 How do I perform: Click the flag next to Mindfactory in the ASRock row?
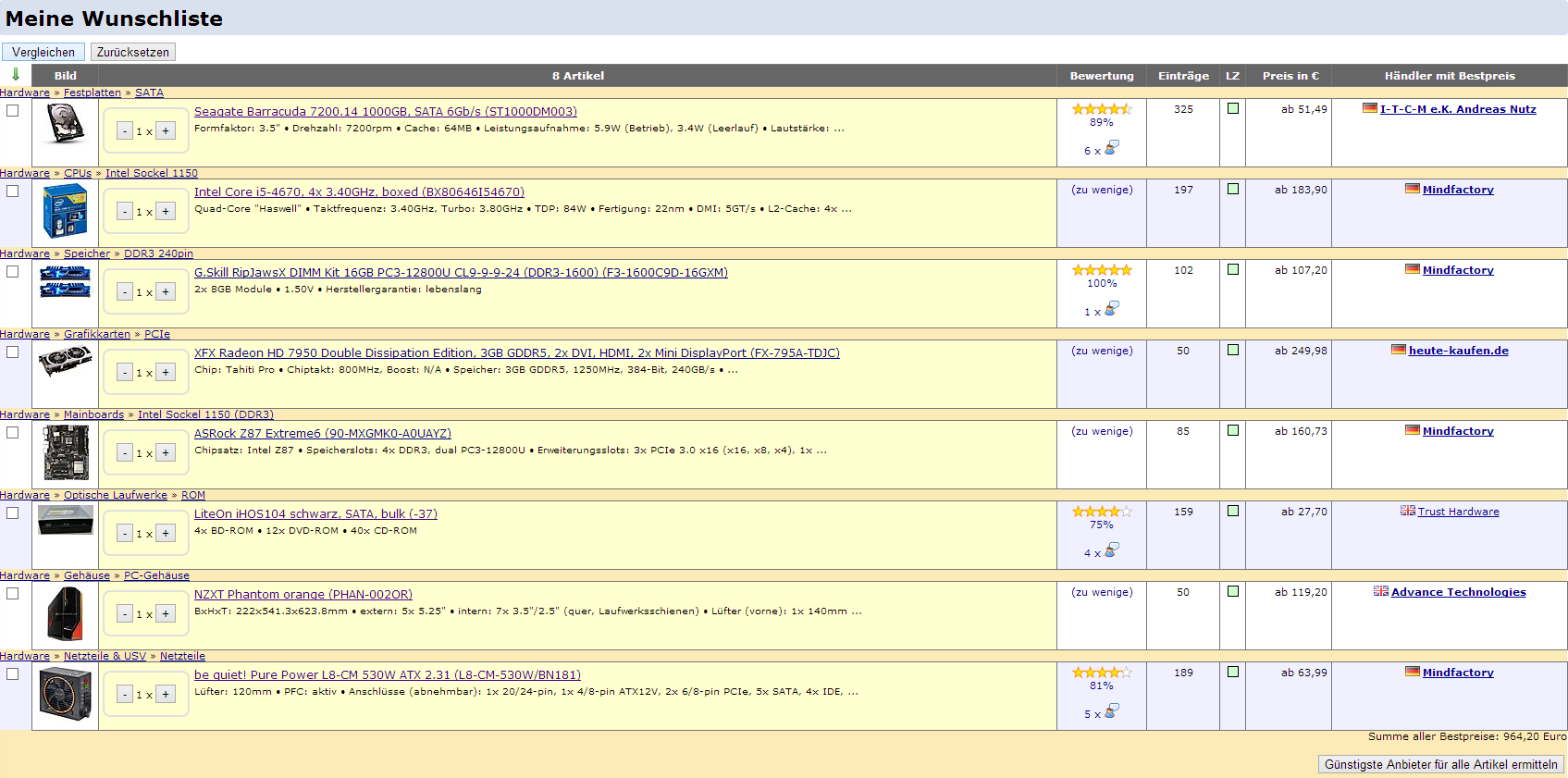pyautogui.click(x=1413, y=430)
